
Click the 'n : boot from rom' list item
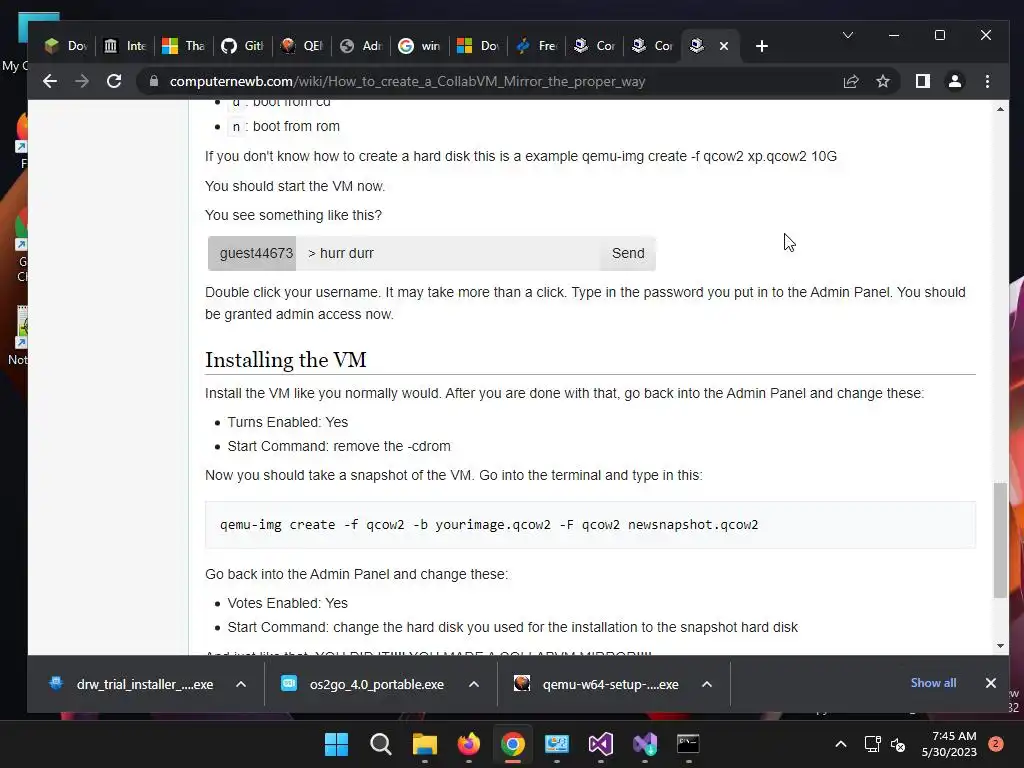tap(285, 126)
